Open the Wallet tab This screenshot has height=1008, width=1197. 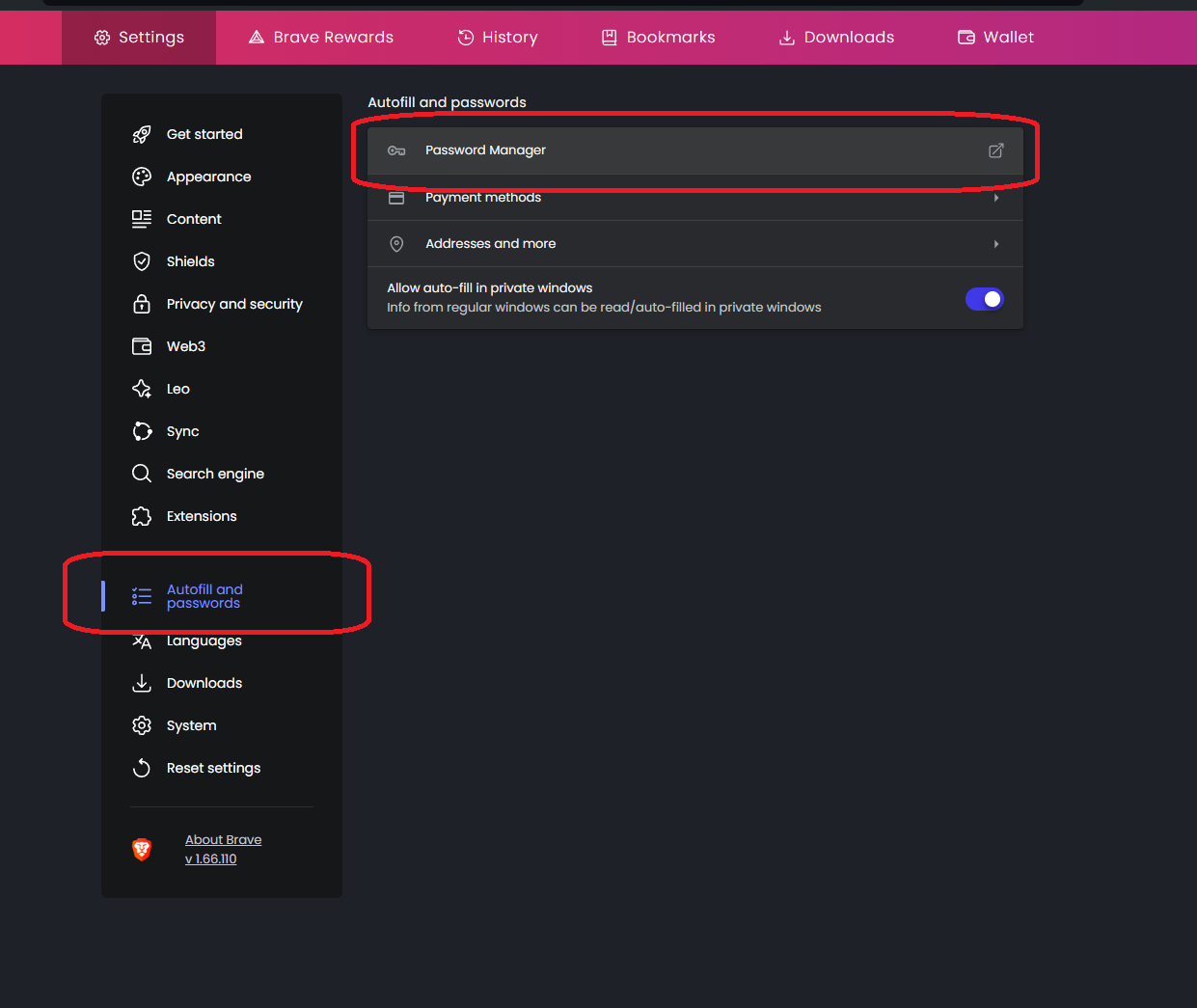(995, 38)
